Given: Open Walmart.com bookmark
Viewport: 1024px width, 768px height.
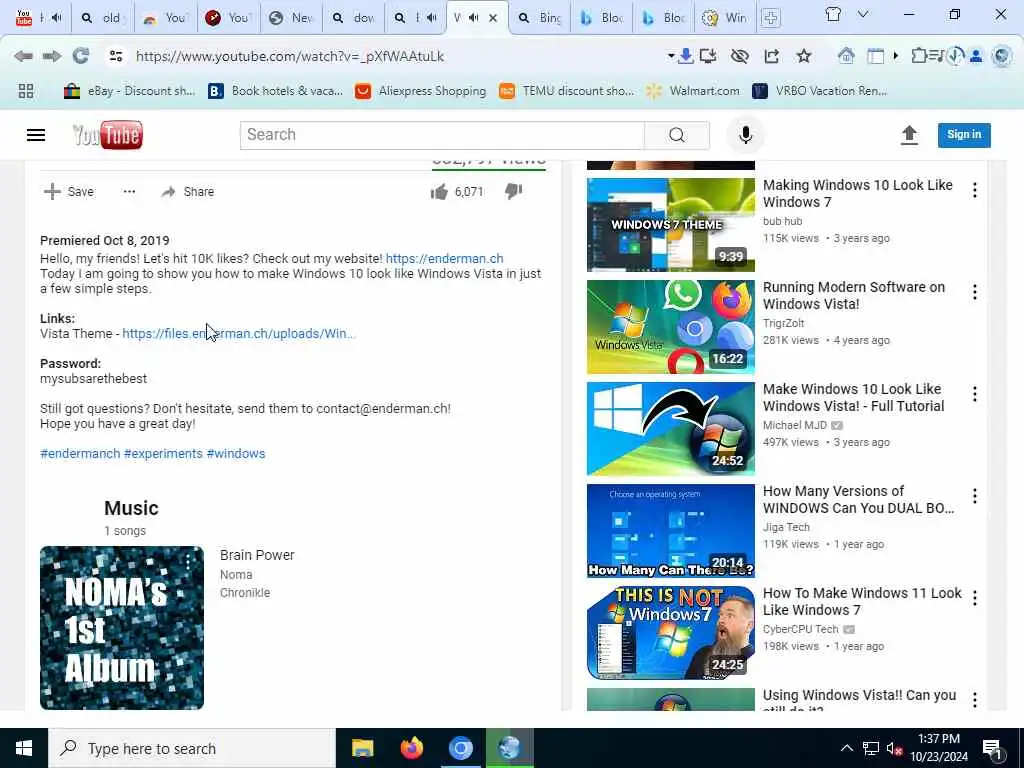Looking at the screenshot, I should click(x=693, y=91).
